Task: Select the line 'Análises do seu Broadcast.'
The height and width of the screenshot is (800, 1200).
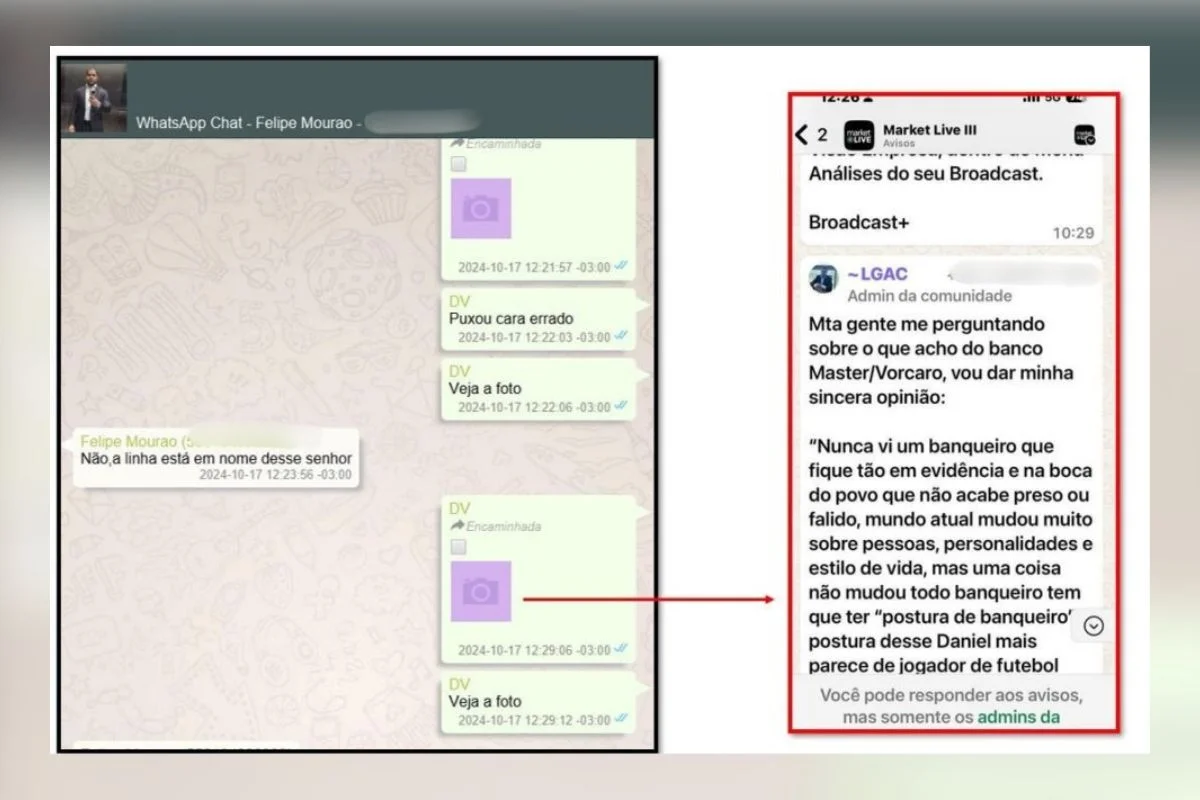Action: [926, 173]
